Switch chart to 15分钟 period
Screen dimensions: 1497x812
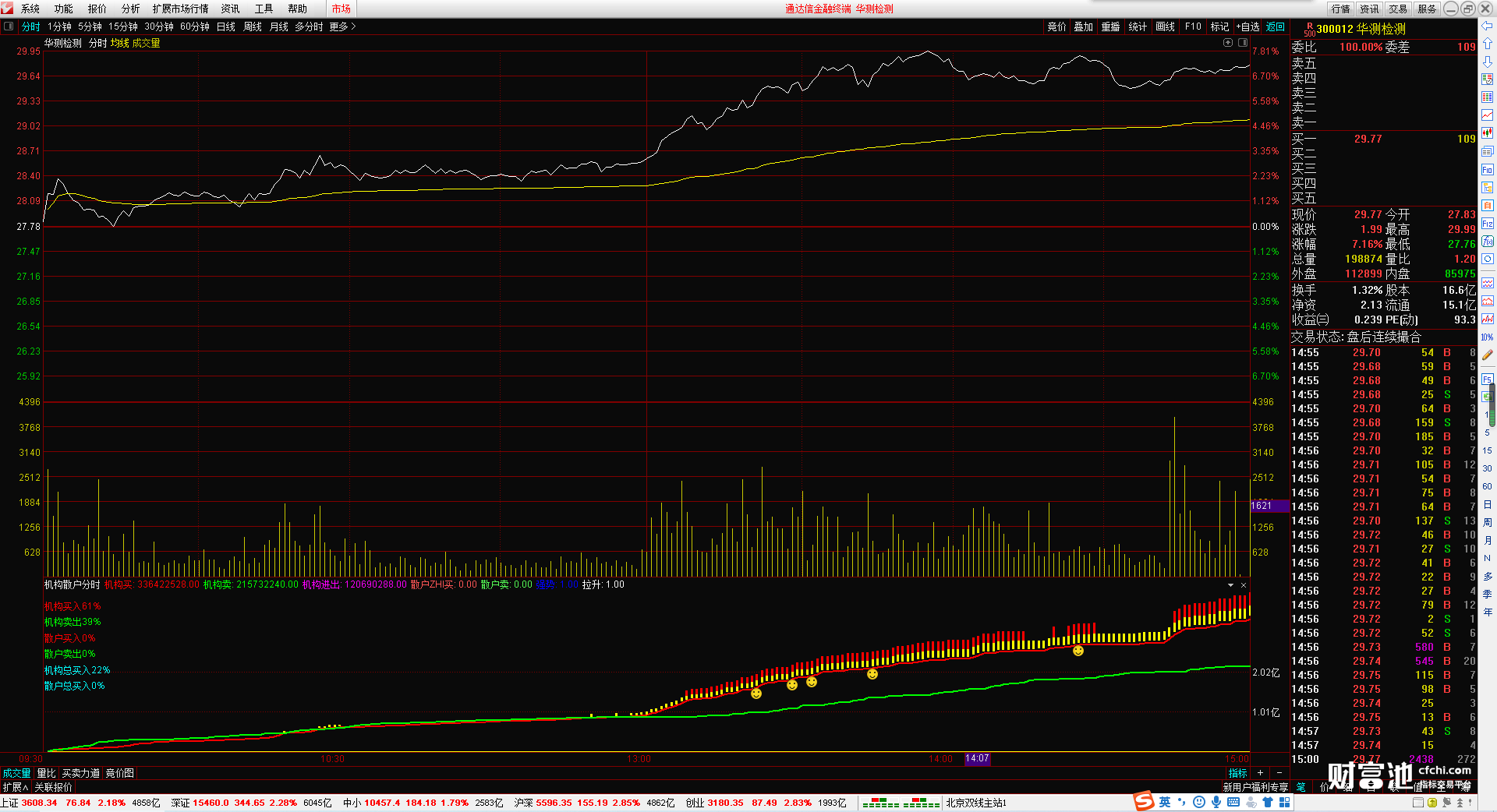[x=123, y=26]
